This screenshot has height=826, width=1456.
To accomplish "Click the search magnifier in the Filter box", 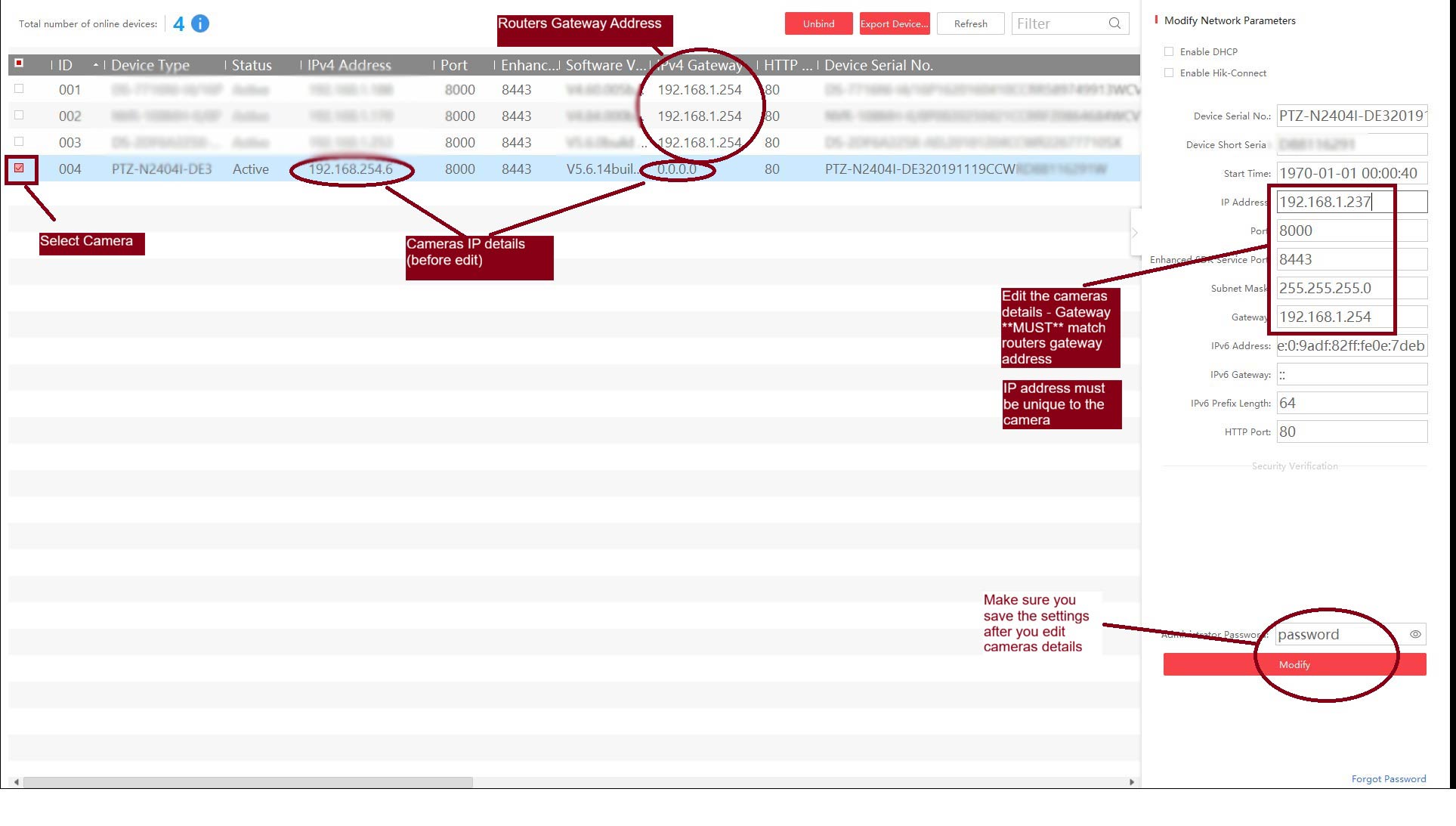I will pos(1114,23).
